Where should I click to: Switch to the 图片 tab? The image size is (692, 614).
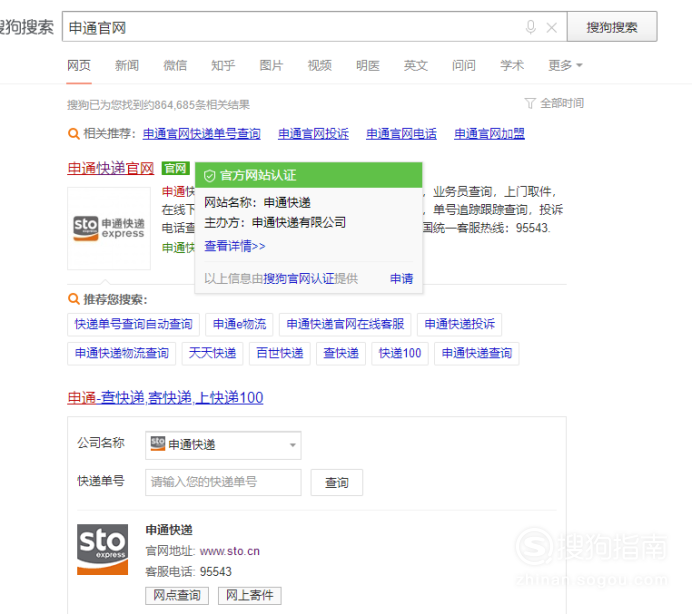point(271,65)
